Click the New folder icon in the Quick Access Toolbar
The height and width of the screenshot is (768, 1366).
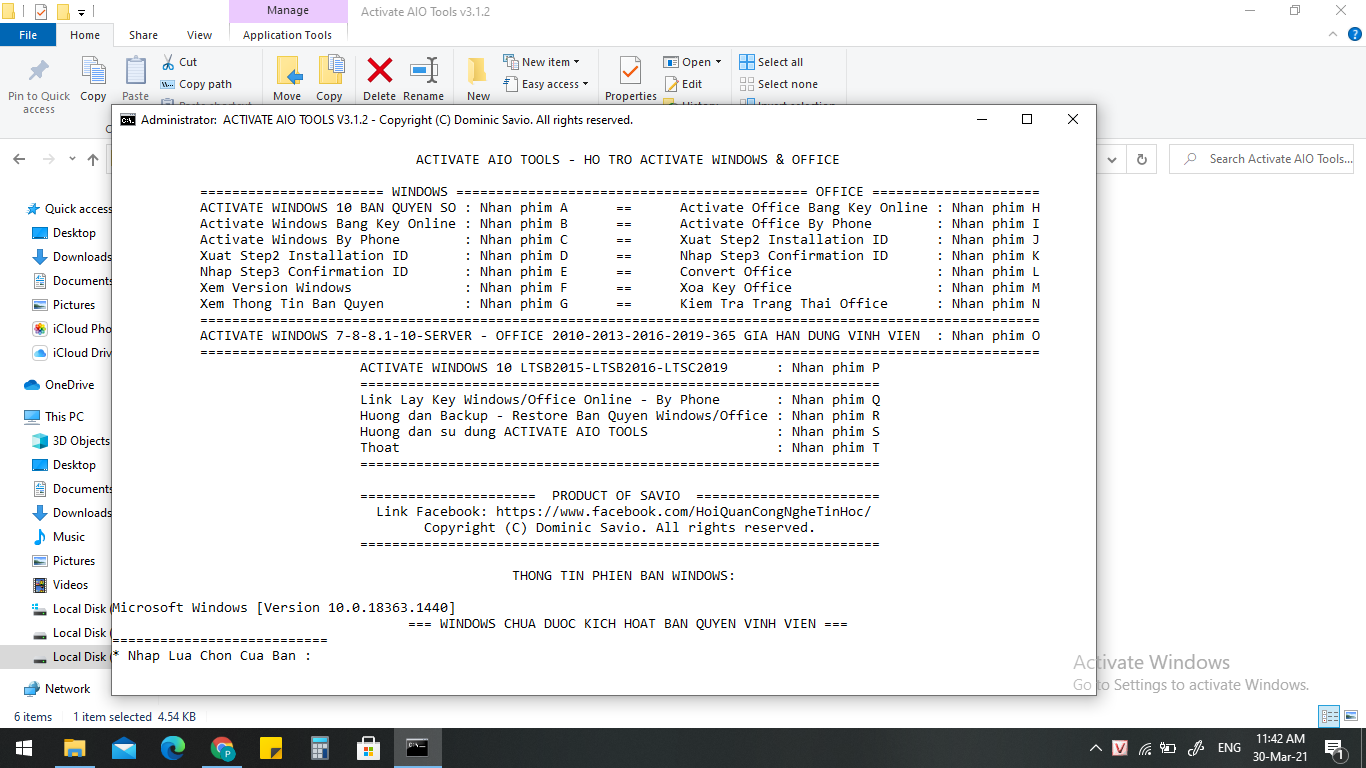click(x=62, y=12)
